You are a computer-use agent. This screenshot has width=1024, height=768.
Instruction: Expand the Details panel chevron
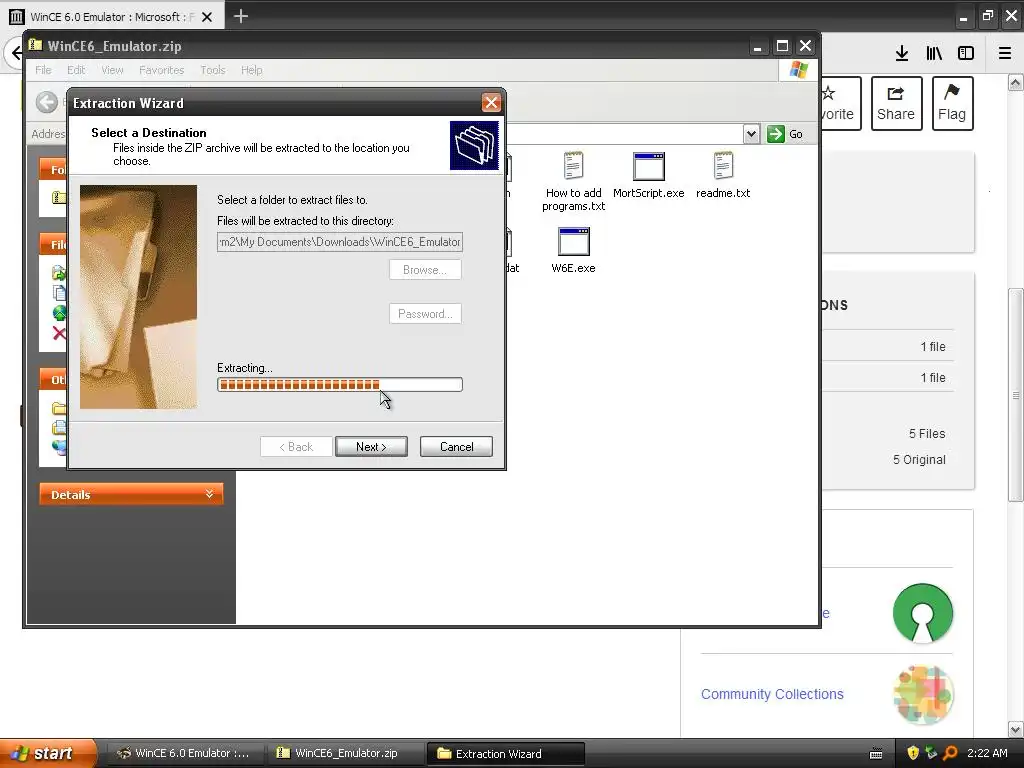(209, 494)
